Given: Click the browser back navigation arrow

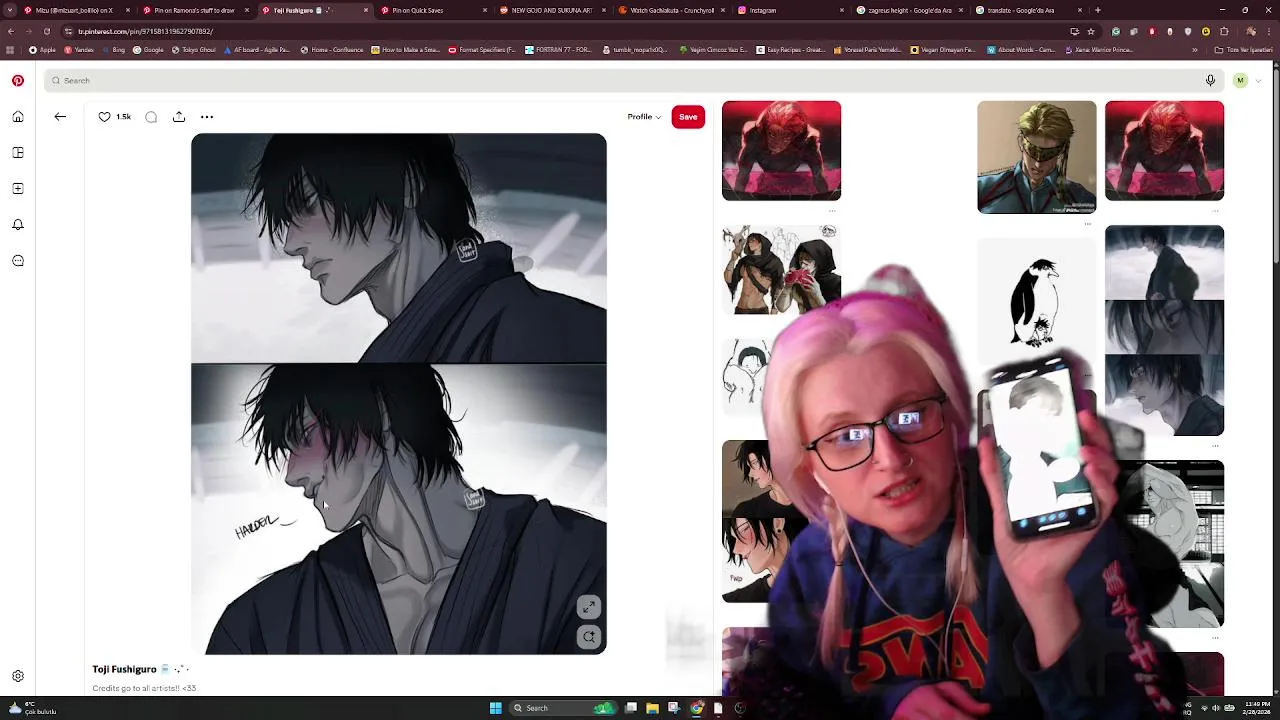Looking at the screenshot, I should (11, 31).
